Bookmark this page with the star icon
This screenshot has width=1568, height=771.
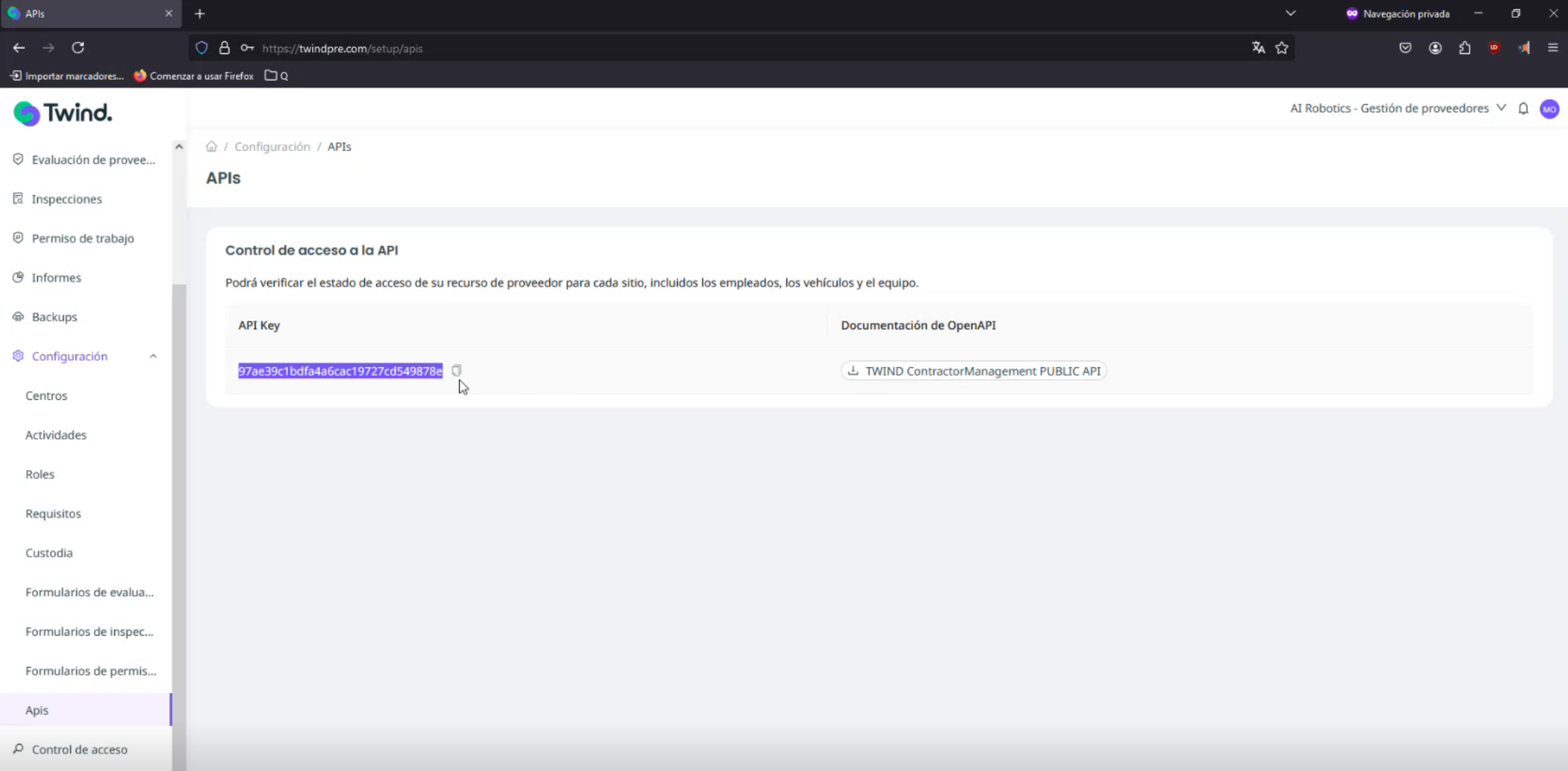click(x=1281, y=48)
